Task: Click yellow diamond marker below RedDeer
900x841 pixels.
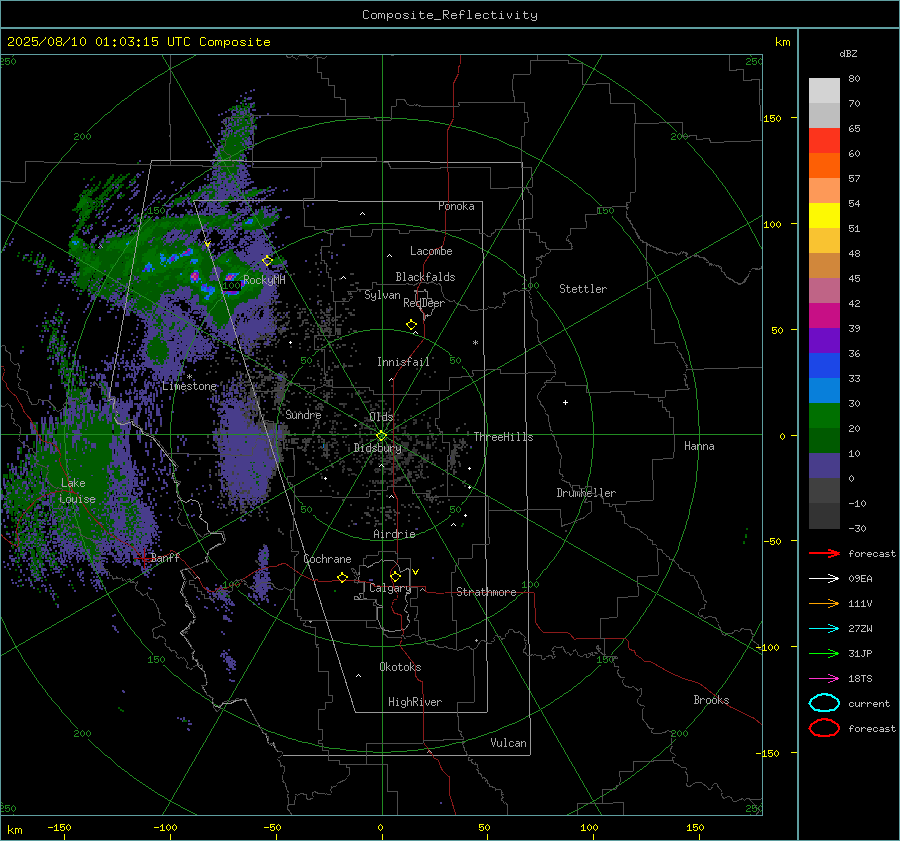Action: (x=411, y=325)
